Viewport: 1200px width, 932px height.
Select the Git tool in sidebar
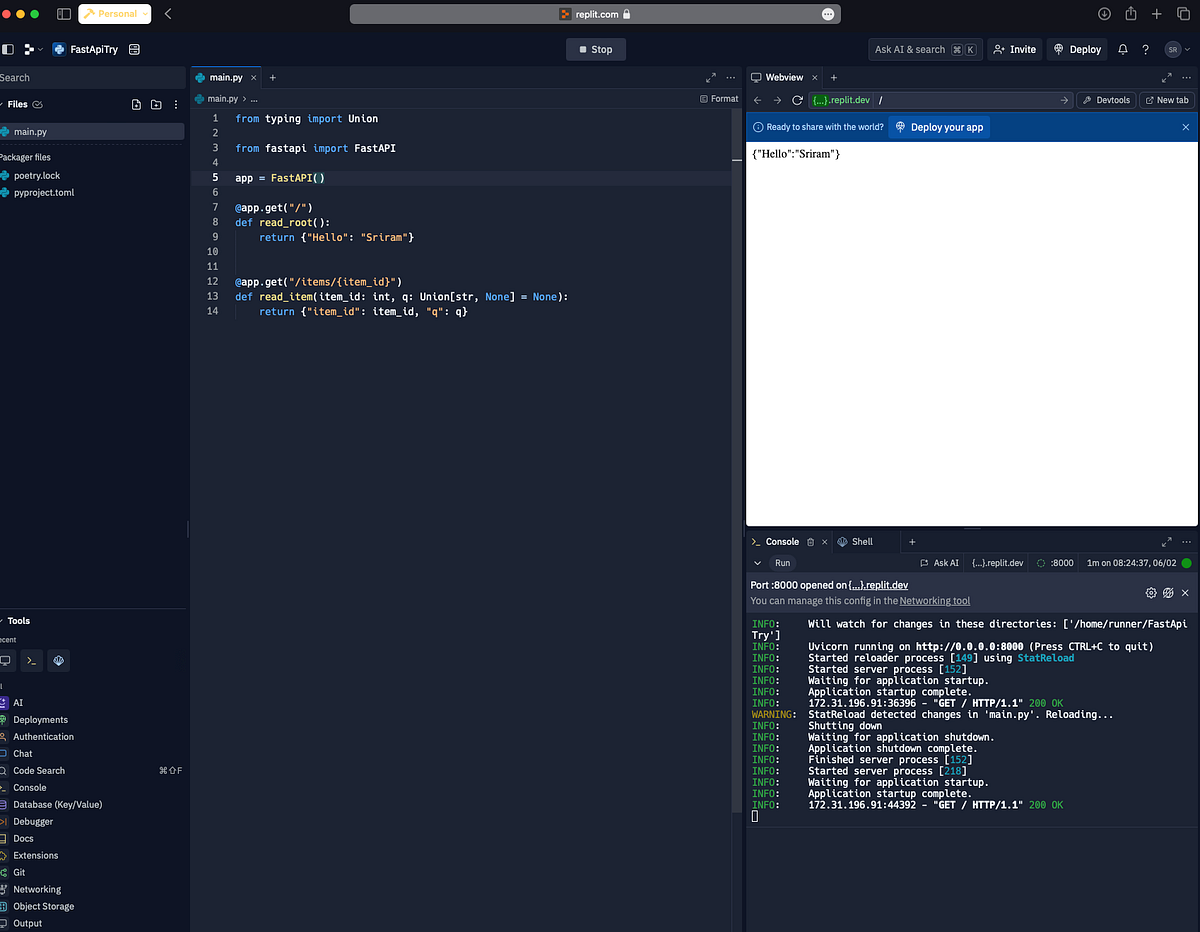20,872
